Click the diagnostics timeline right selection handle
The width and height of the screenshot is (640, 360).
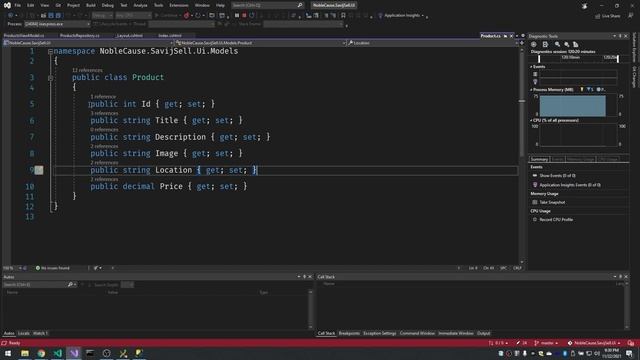pos(618,59)
